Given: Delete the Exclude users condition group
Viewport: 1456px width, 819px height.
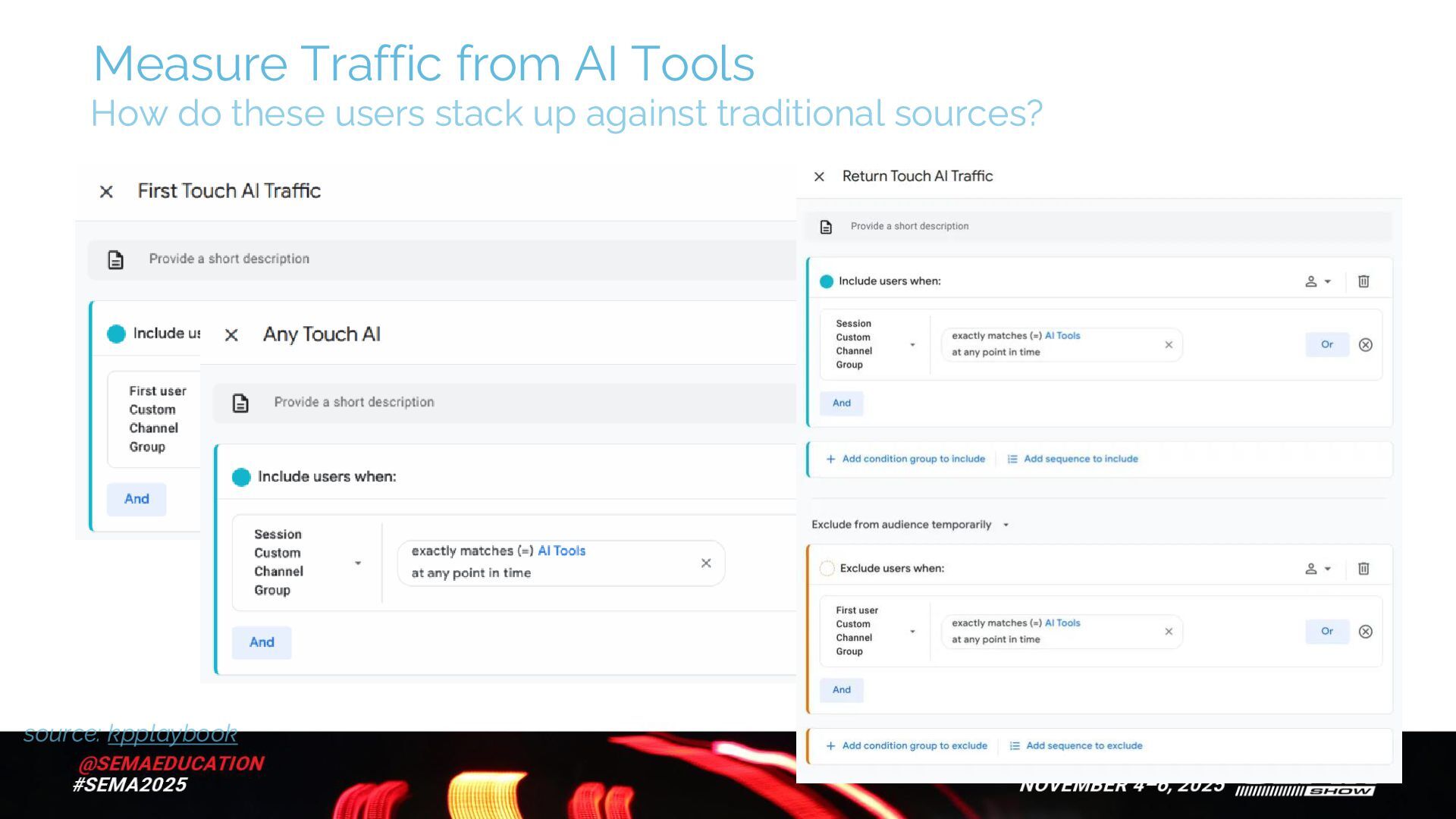Looking at the screenshot, I should 1363,569.
